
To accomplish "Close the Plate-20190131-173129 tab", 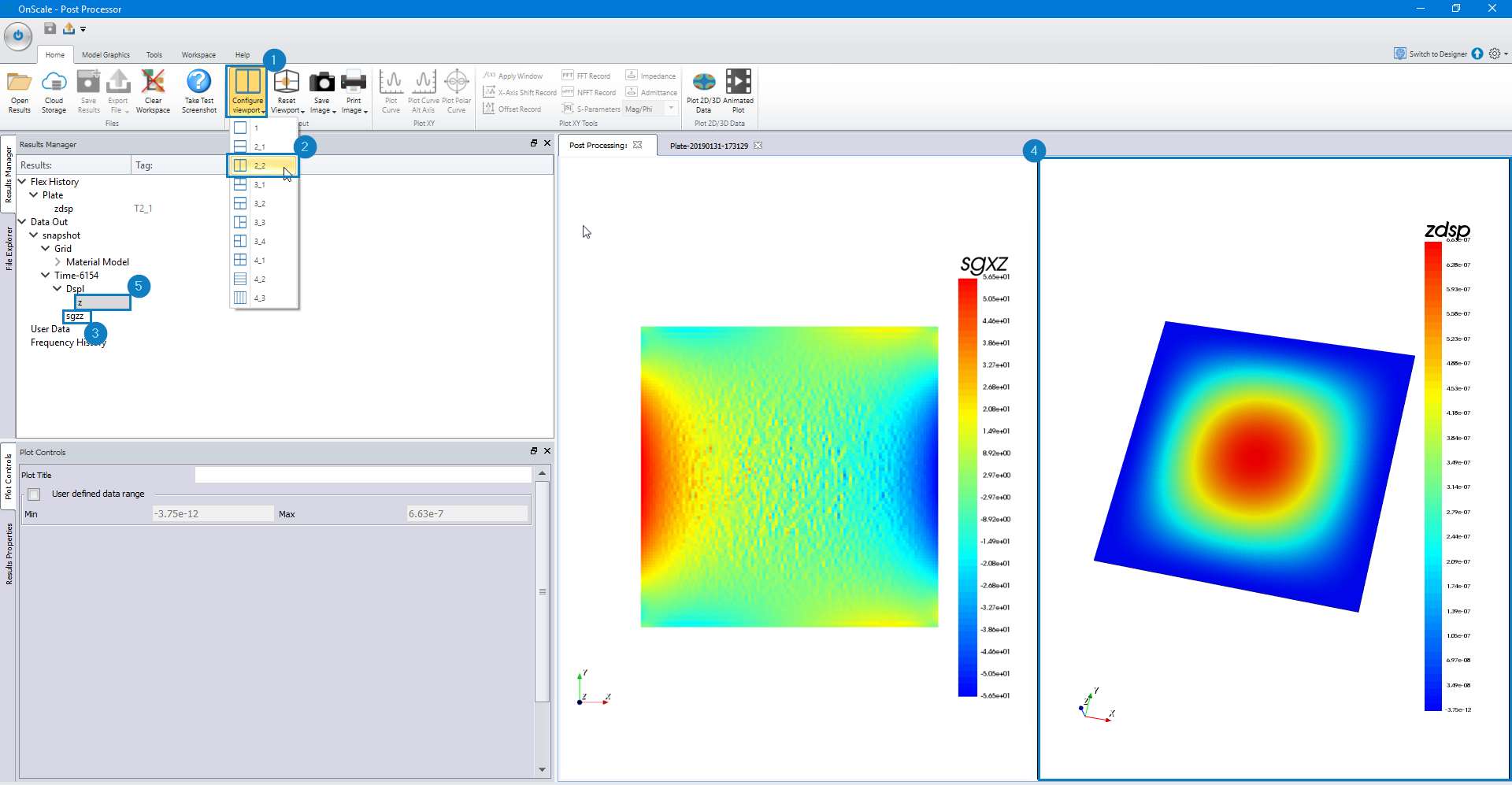I will 758,146.
